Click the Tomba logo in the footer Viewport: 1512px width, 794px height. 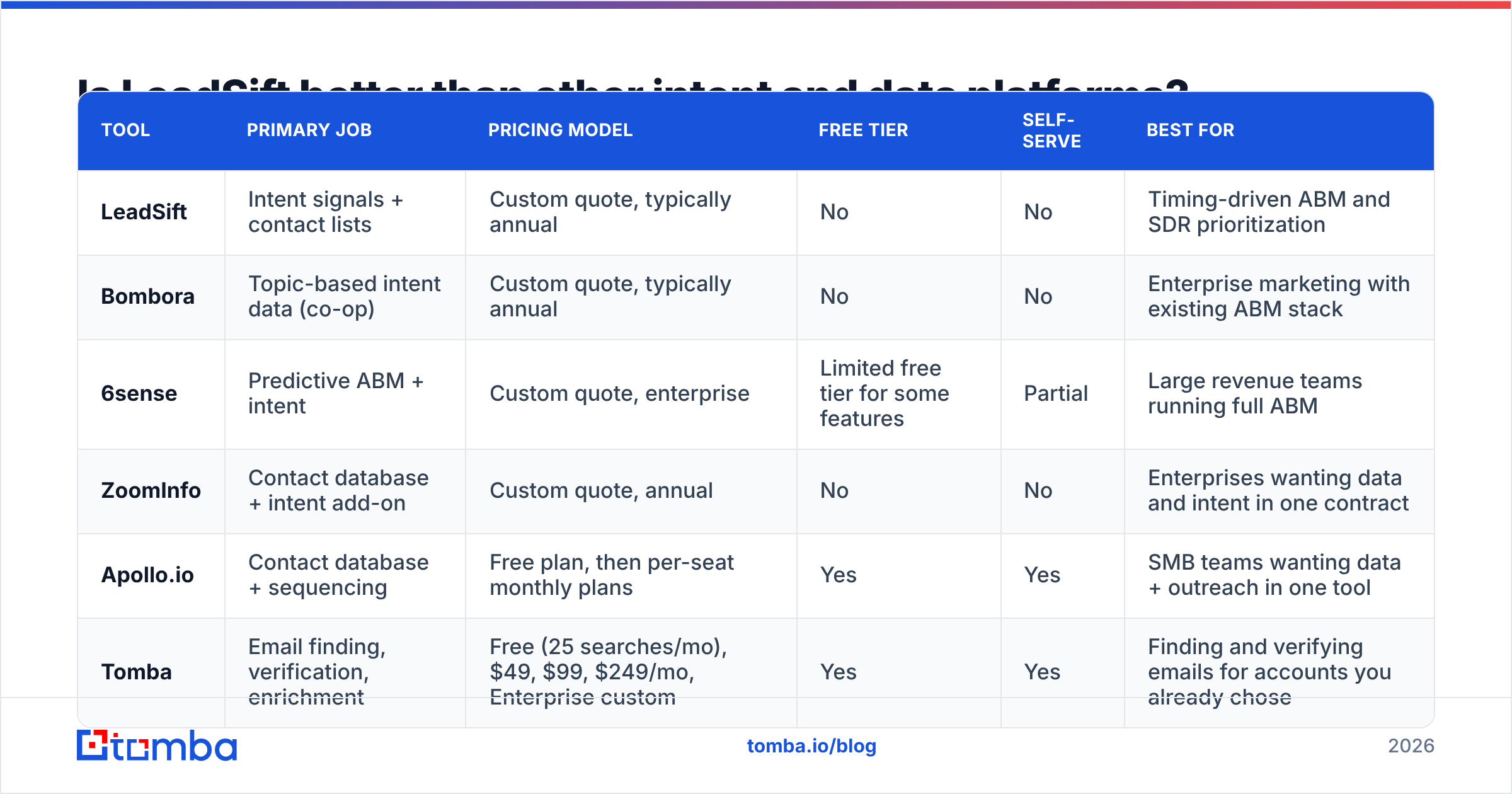pyautogui.click(x=157, y=745)
